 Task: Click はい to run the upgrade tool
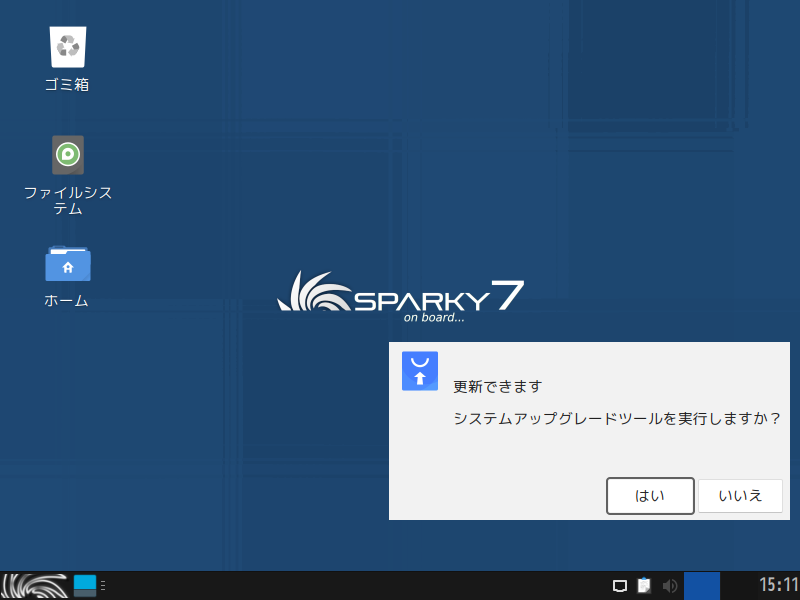click(650, 496)
